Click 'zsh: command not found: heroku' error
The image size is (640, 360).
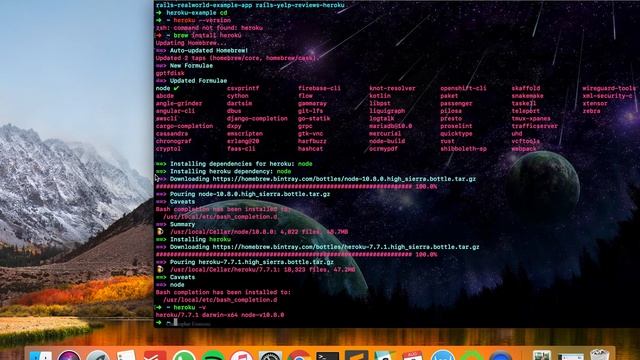(x=209, y=28)
